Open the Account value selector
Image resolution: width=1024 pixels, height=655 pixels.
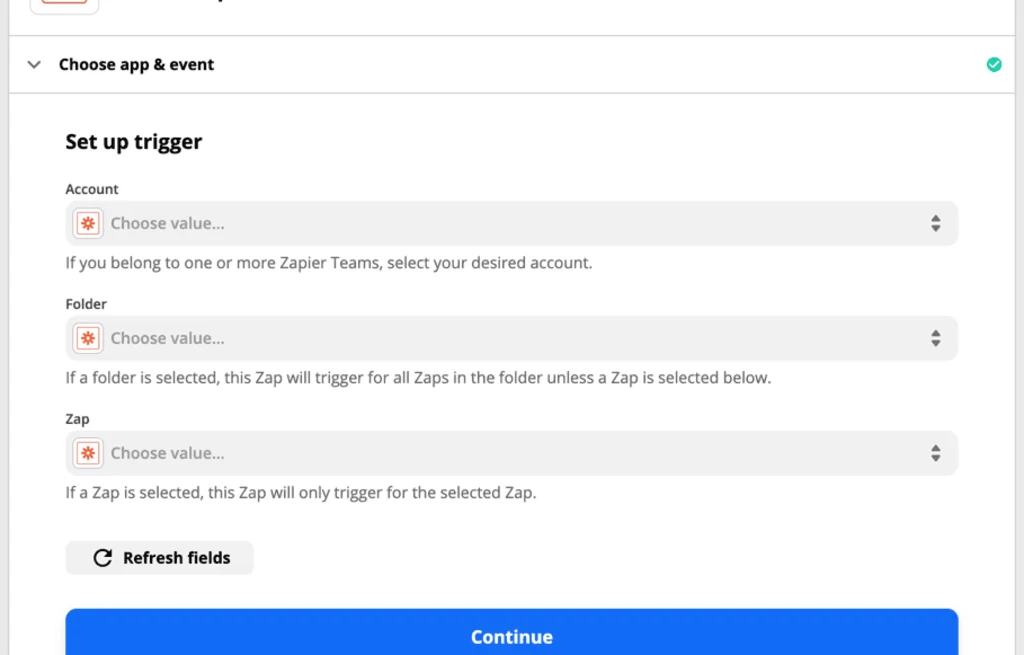click(500, 223)
